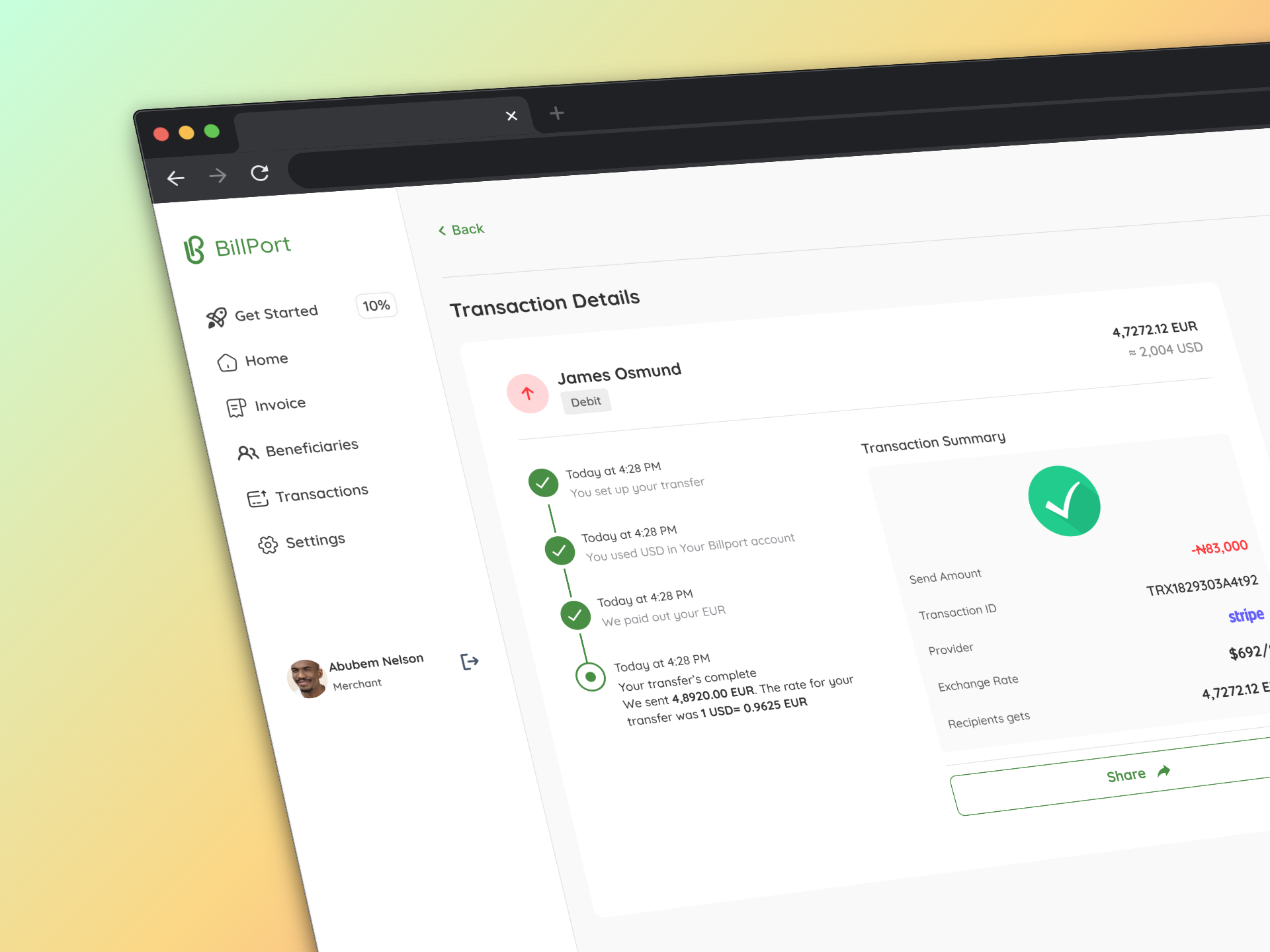The width and height of the screenshot is (1270, 952).
Task: Click the James Osmund name
Action: [x=620, y=373]
